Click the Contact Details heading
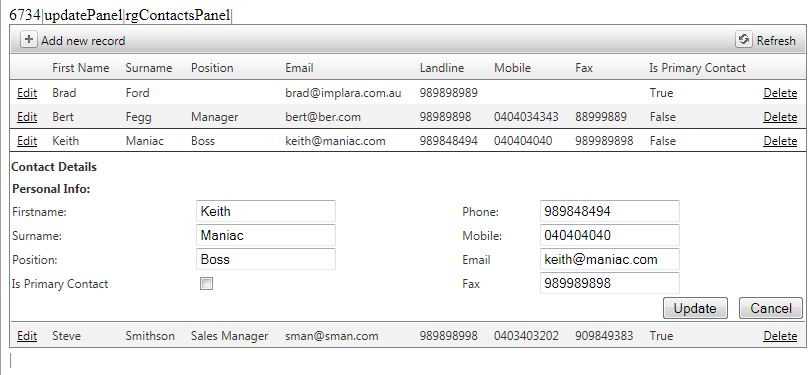 [54, 167]
